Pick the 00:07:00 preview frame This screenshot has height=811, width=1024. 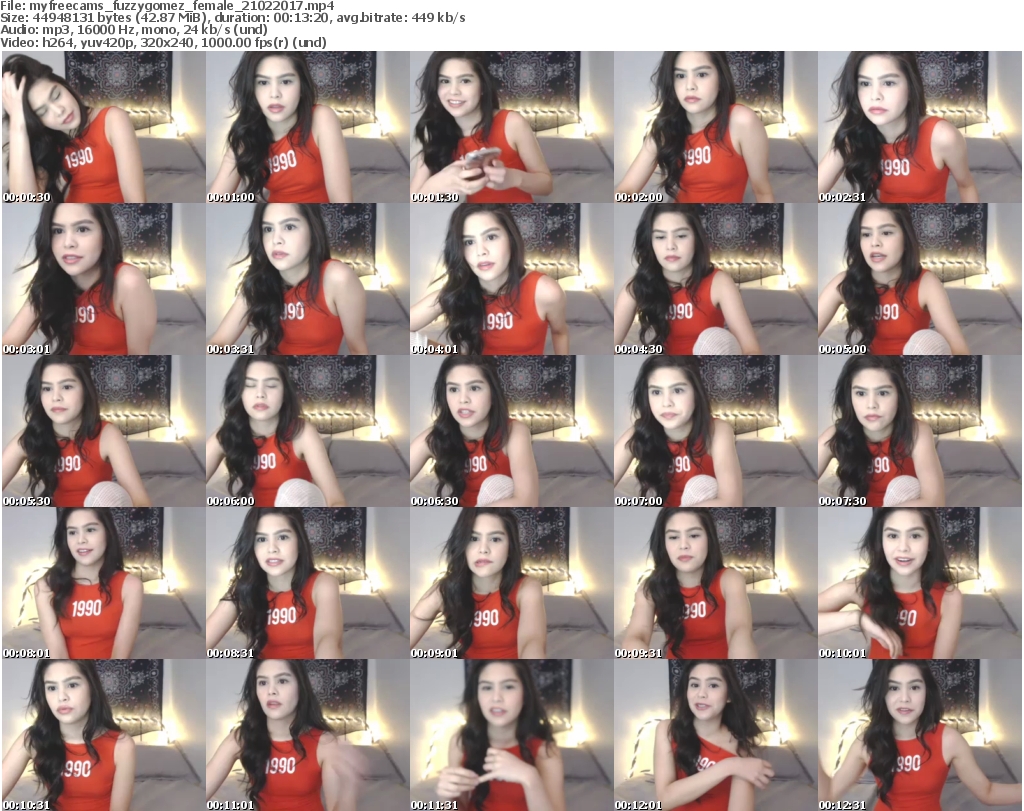715,432
